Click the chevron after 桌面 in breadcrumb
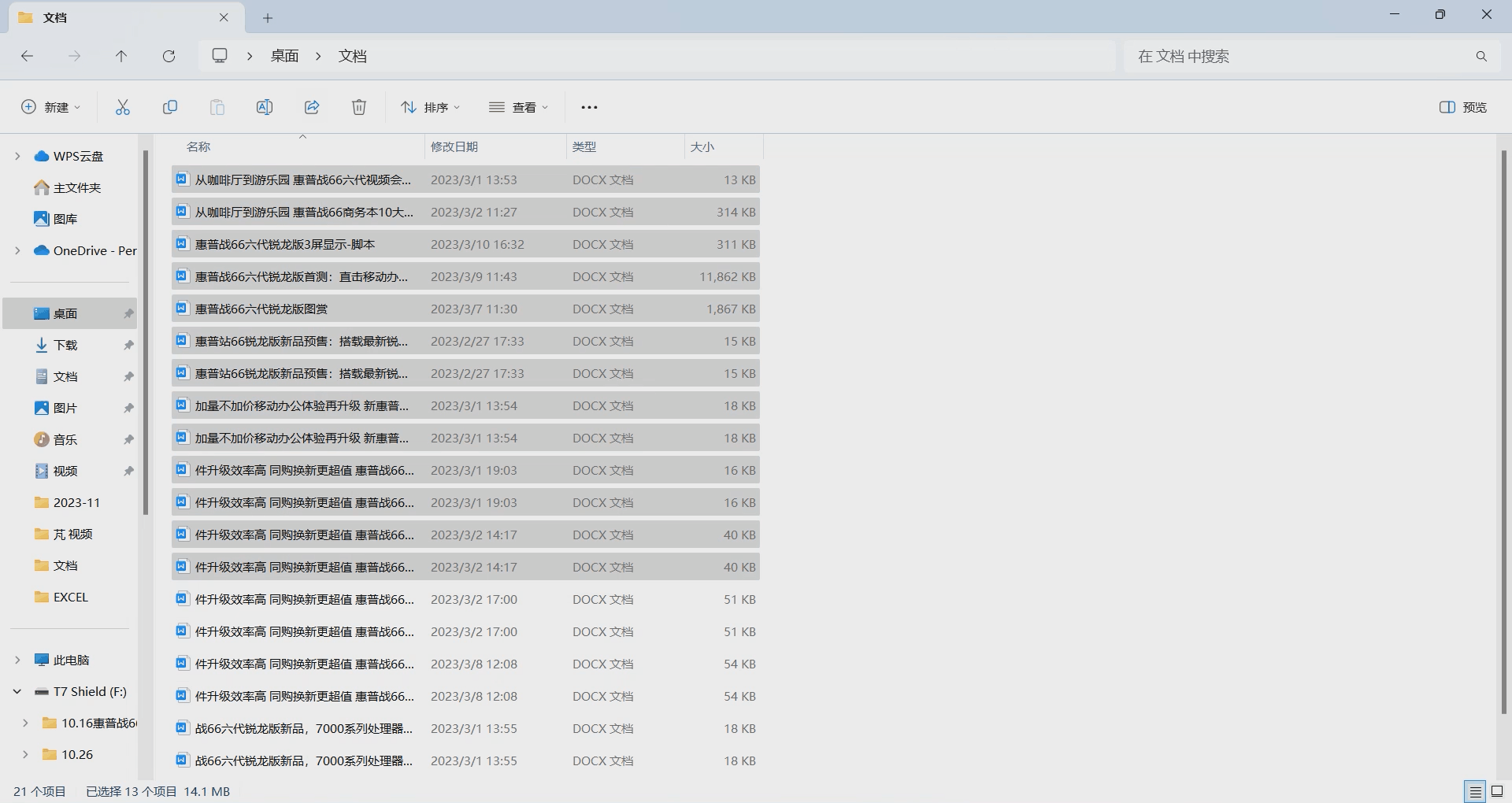The height and width of the screenshot is (803, 1512). tap(318, 56)
